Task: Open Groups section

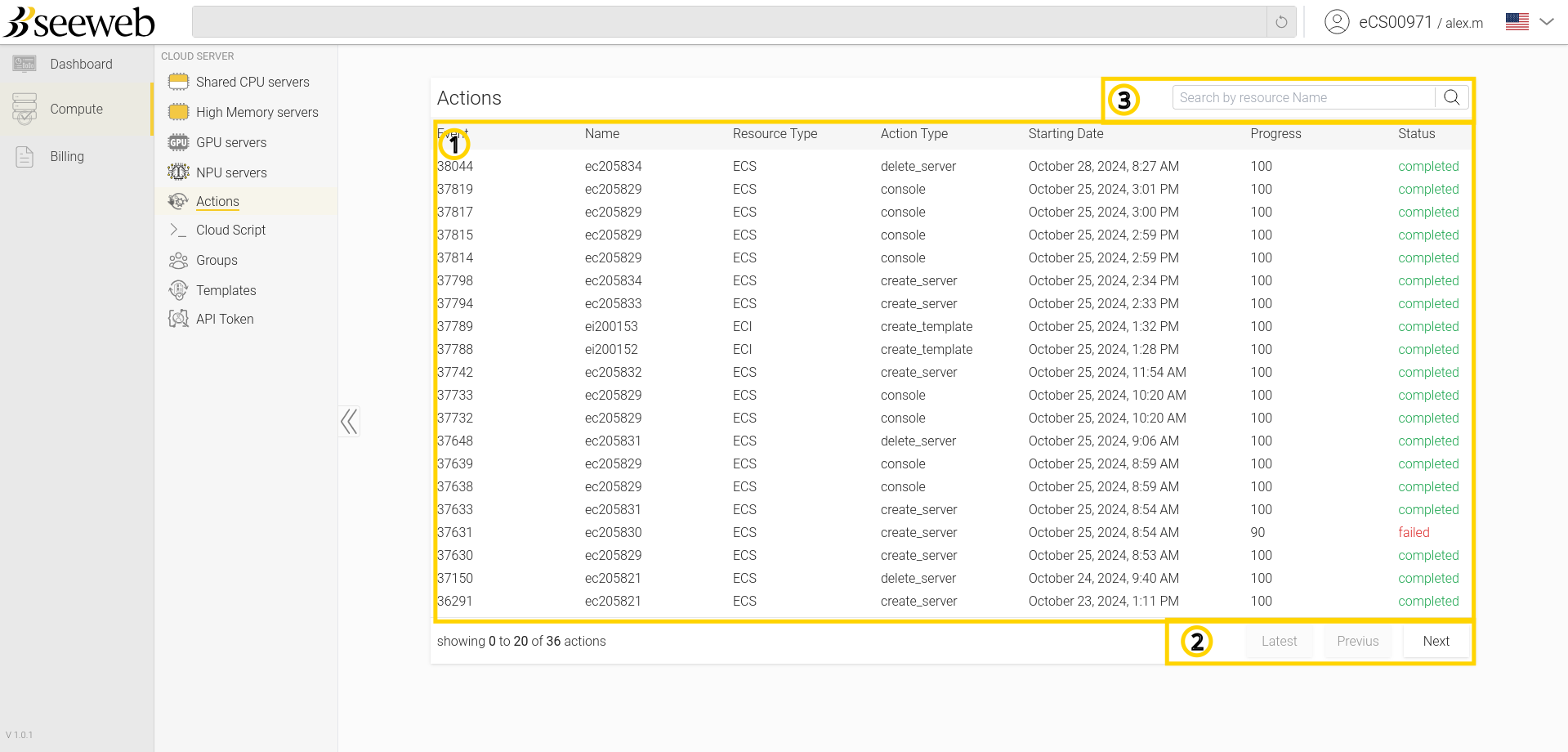Action: 217,260
